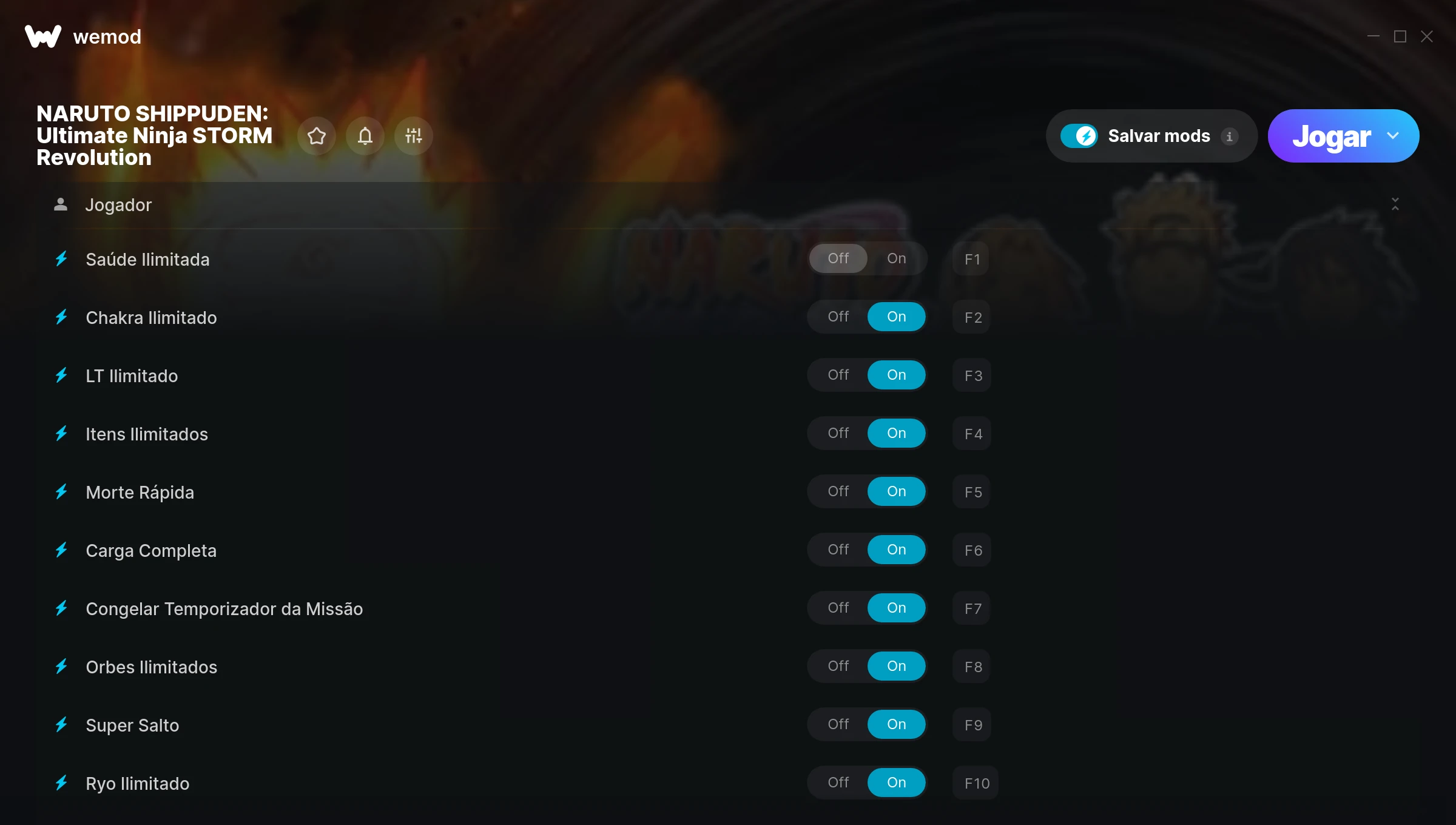
Task: Turn off Chakra Ilimitado
Action: [x=838, y=317]
